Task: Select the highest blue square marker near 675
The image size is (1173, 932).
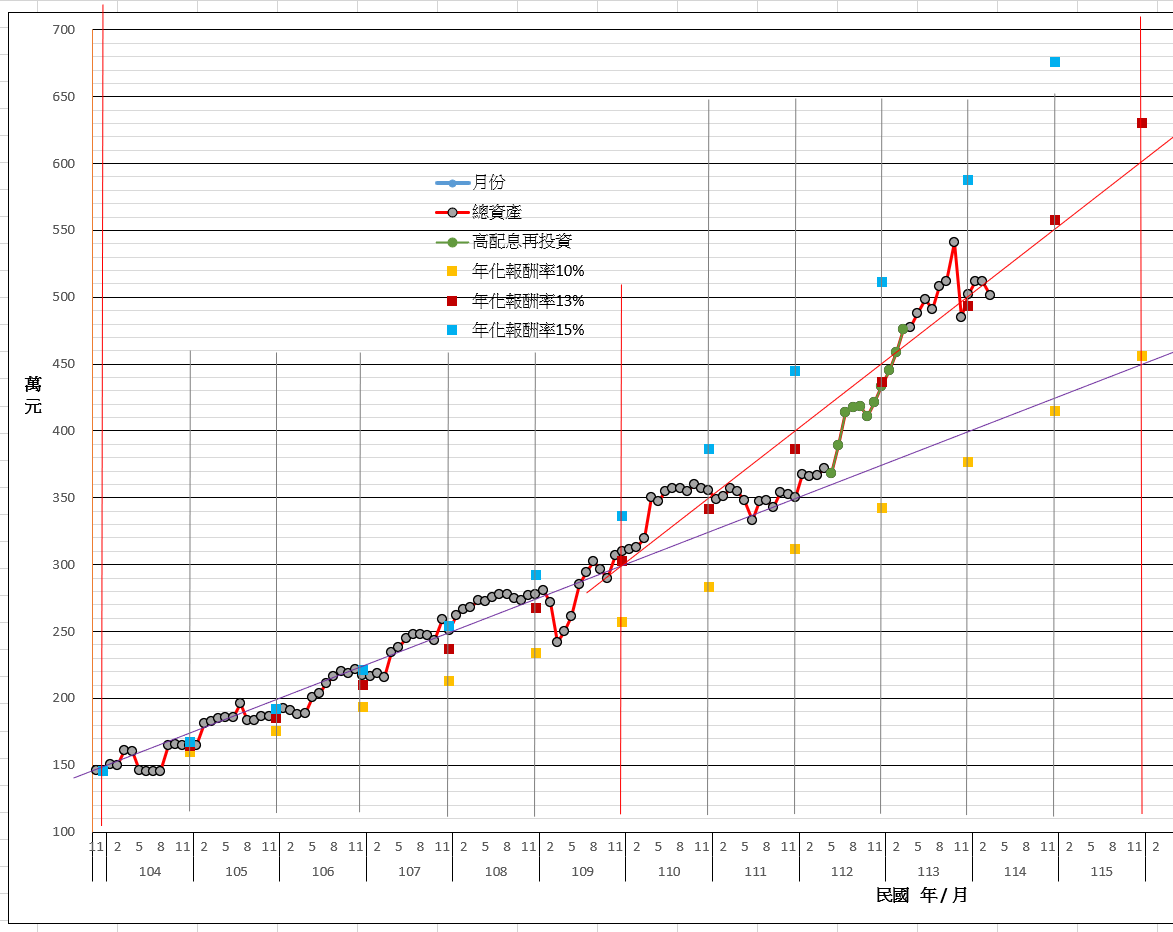Action: (x=1055, y=62)
